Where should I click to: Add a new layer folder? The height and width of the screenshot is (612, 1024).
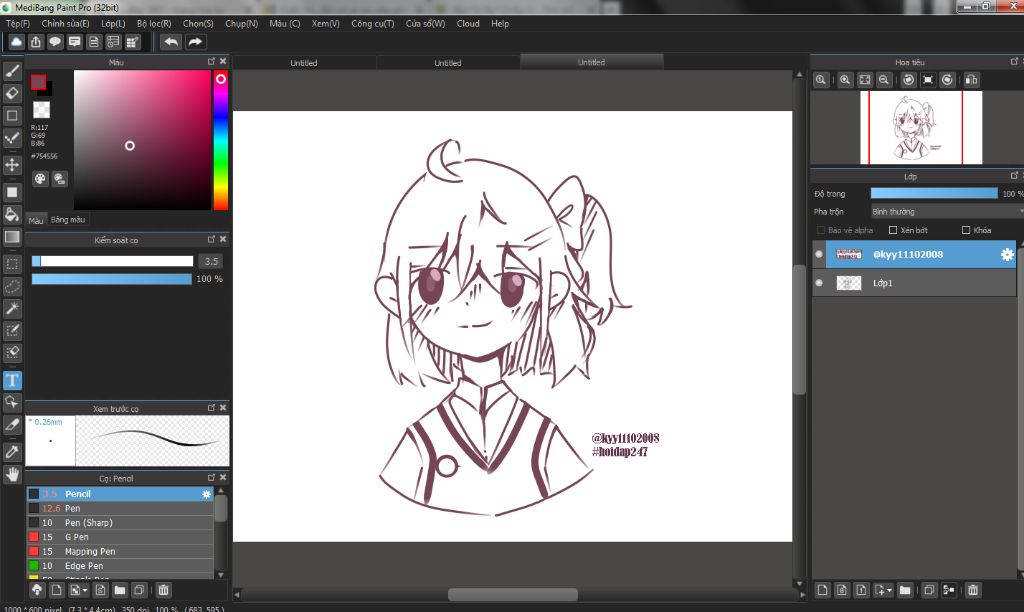coord(904,590)
